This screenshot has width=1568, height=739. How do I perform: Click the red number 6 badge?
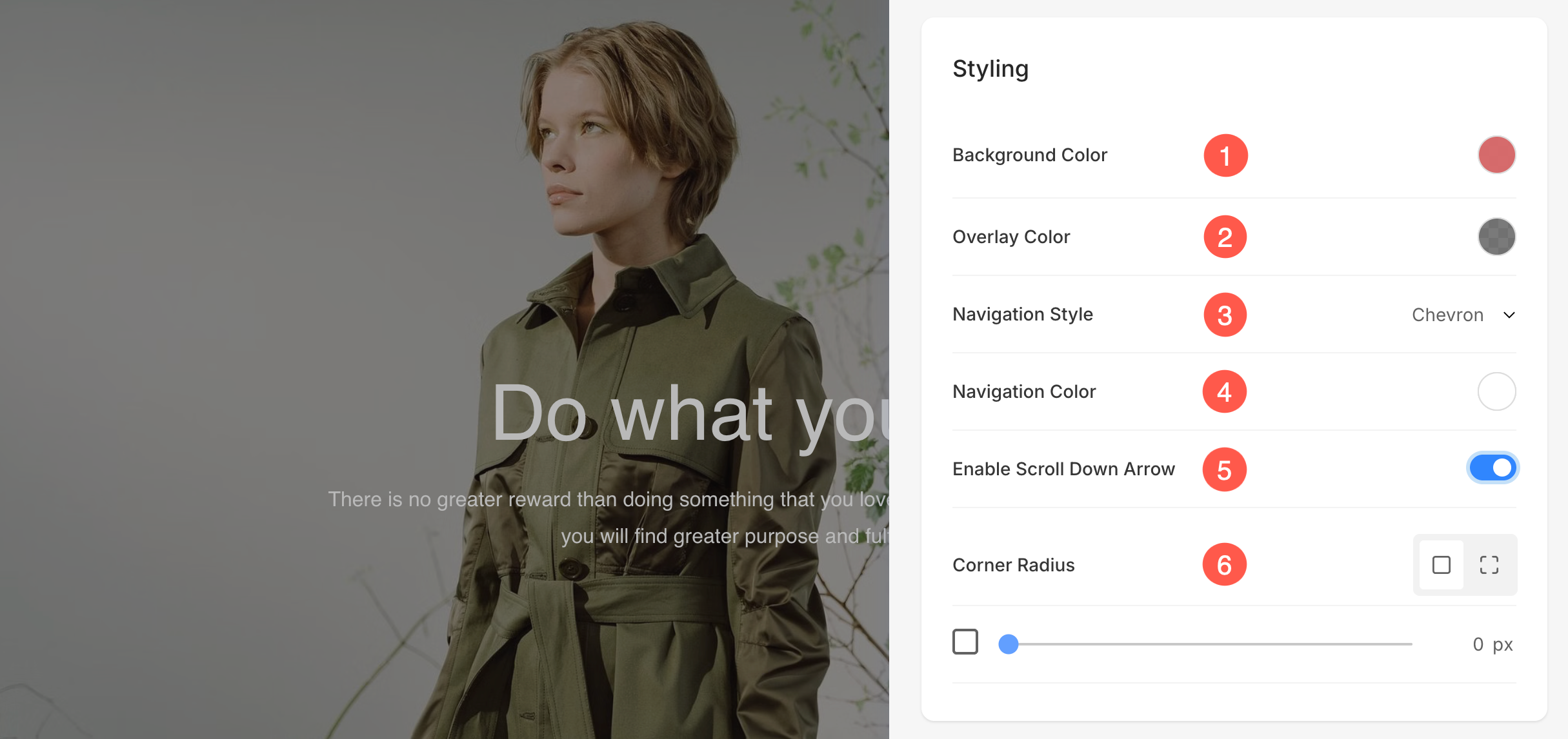point(1225,565)
